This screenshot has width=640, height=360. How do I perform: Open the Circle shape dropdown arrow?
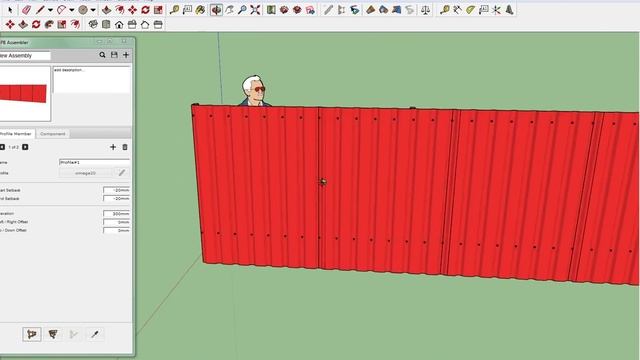click(x=93, y=10)
